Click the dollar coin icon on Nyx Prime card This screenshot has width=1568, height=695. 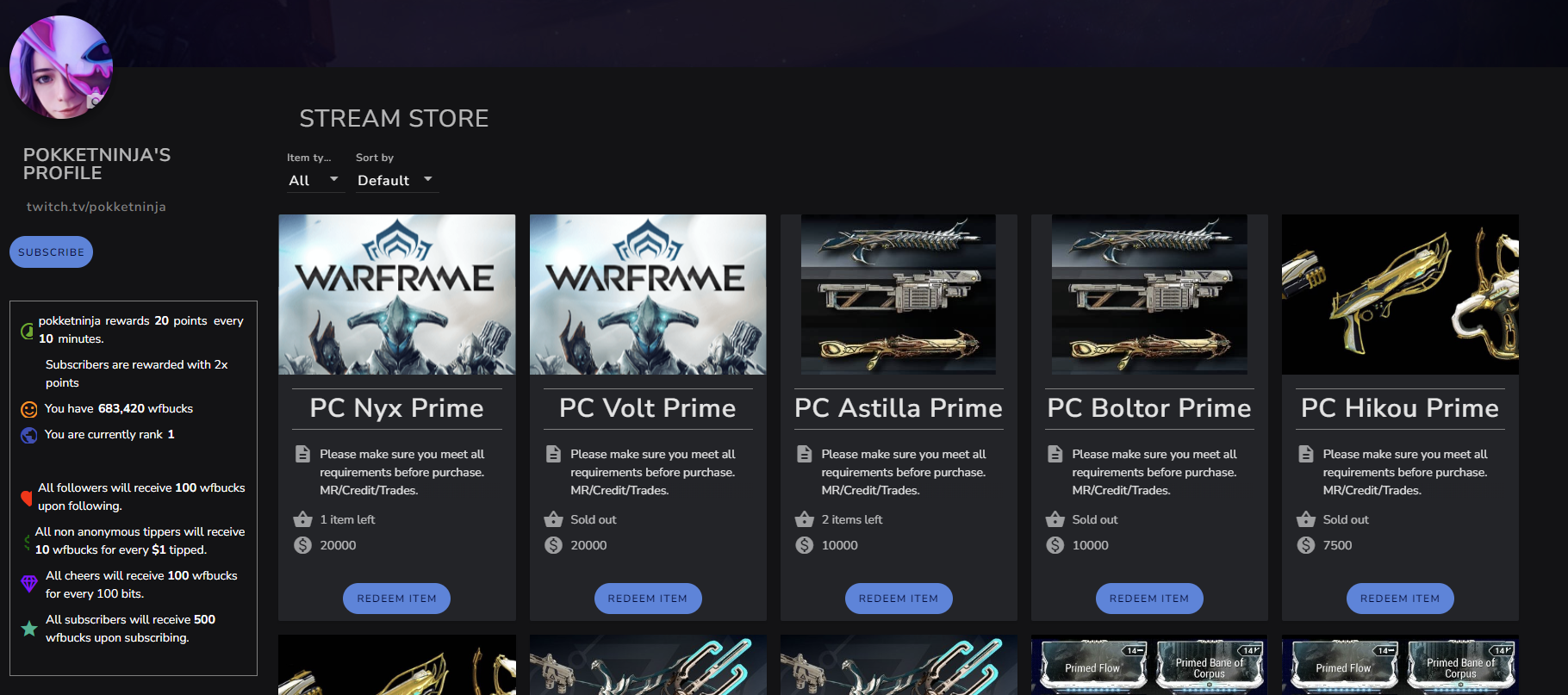pos(302,545)
